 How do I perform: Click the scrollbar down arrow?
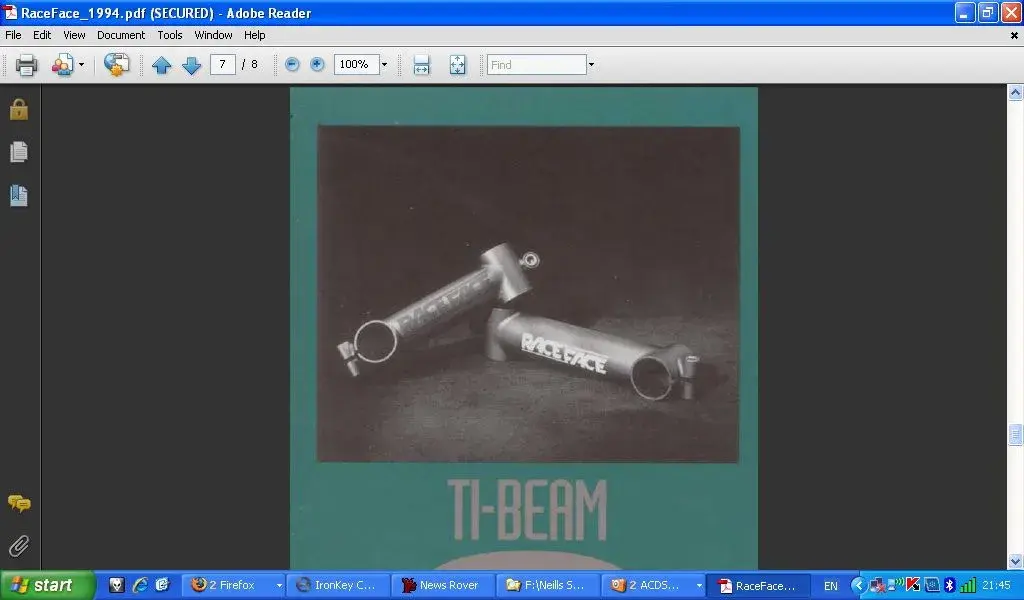(1015, 561)
